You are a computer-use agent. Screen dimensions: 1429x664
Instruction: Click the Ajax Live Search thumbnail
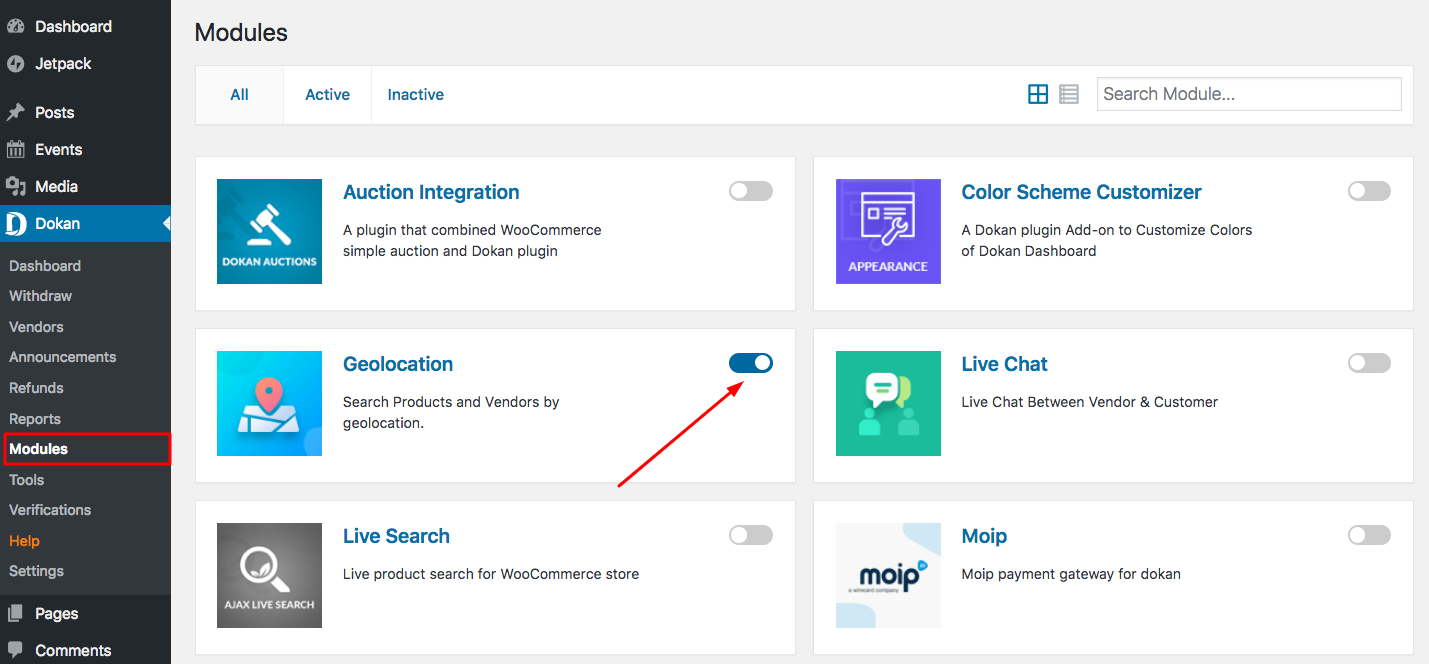point(269,575)
